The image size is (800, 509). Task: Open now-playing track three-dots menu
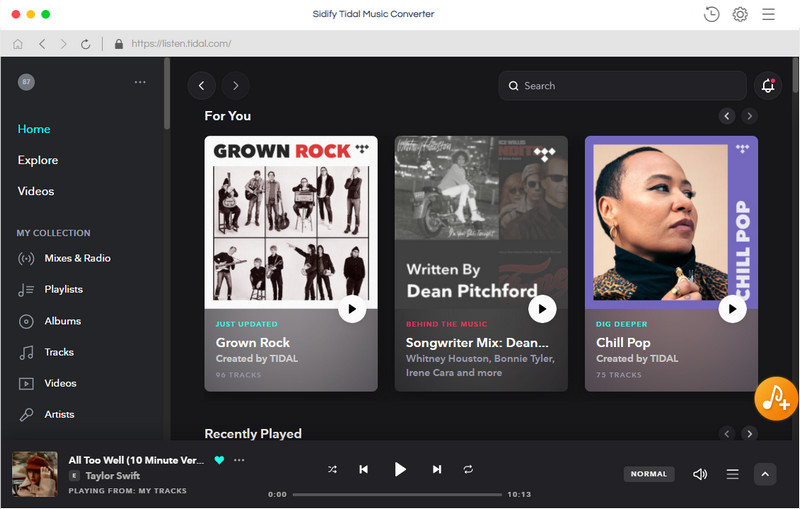point(239,460)
